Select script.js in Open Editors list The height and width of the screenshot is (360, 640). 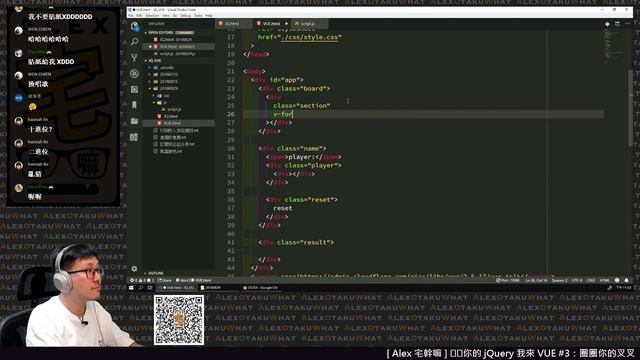[x=177, y=53]
